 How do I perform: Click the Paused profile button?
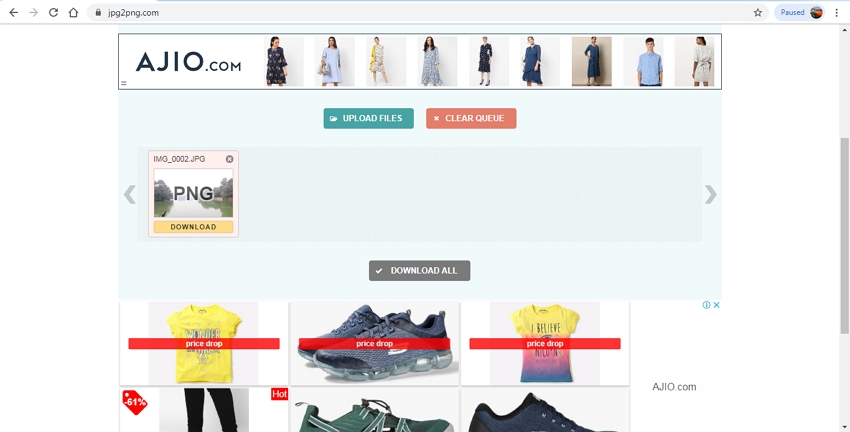(800, 13)
